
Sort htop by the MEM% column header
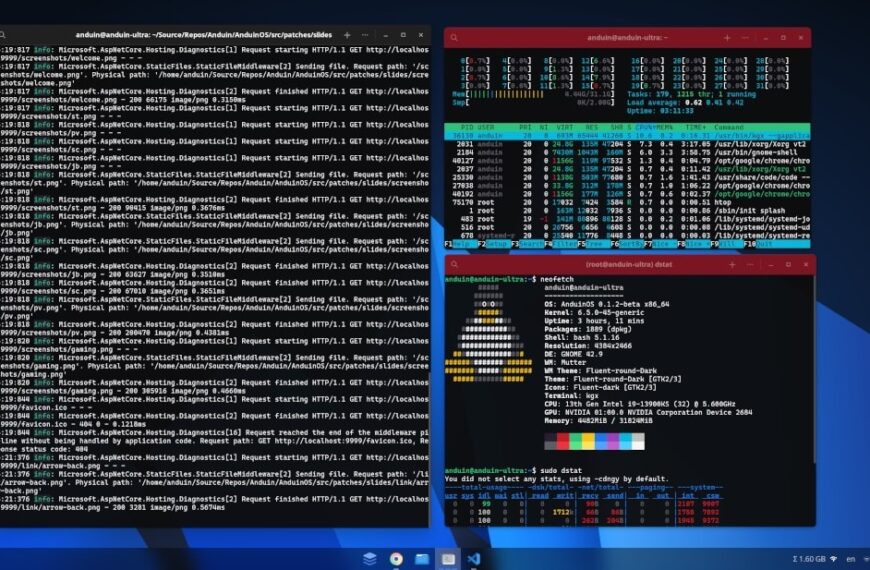665,127
